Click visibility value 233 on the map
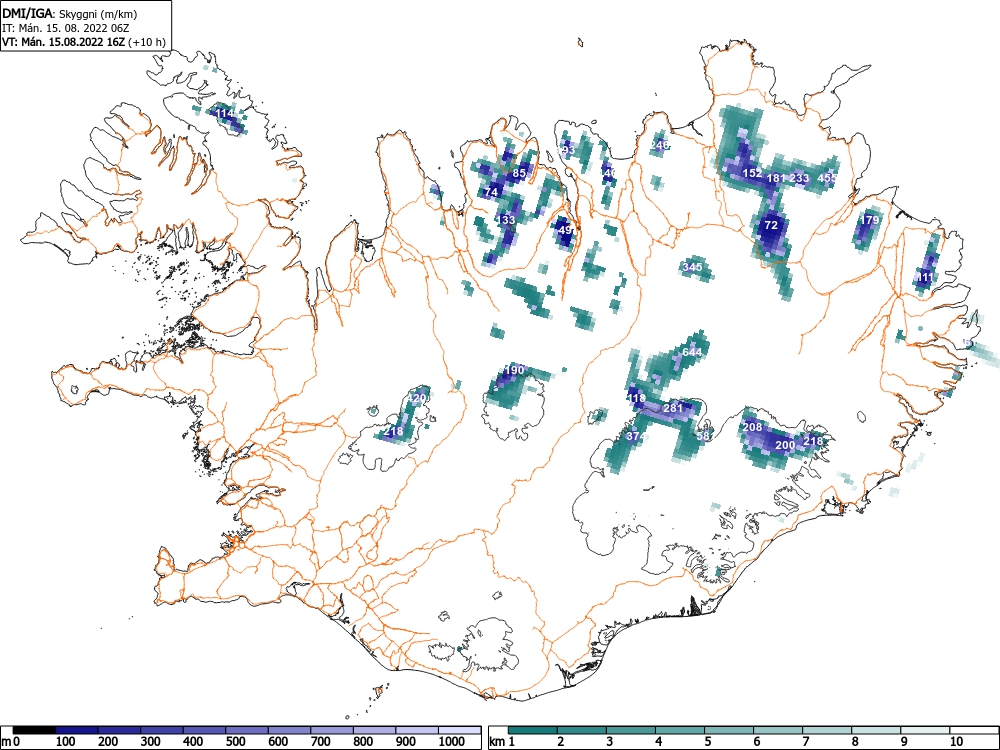 pyautogui.click(x=799, y=178)
